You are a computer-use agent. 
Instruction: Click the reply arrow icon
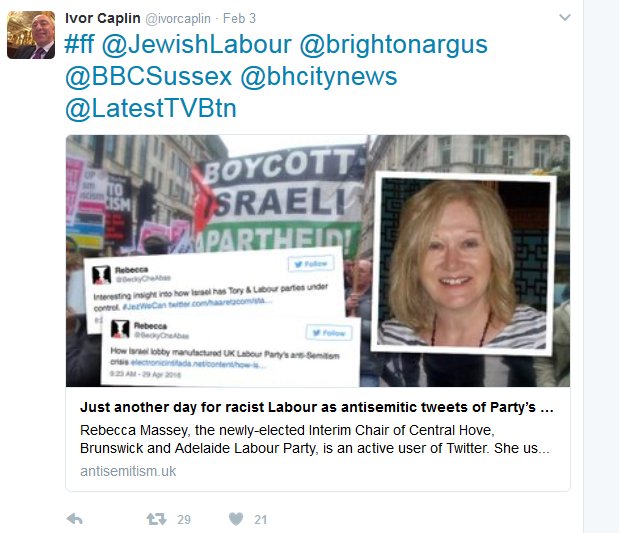(x=75, y=519)
